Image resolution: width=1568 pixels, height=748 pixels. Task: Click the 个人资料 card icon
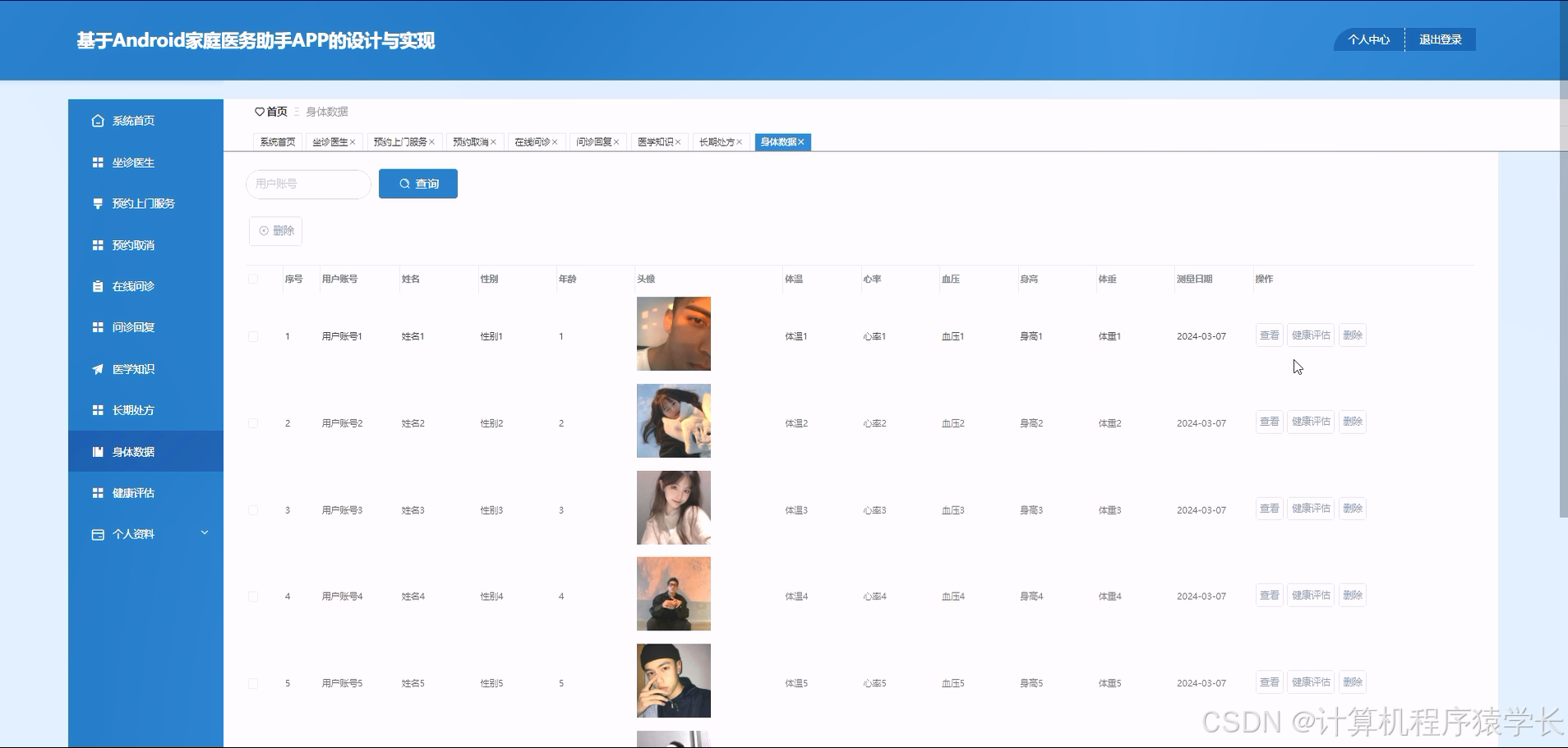tap(98, 534)
